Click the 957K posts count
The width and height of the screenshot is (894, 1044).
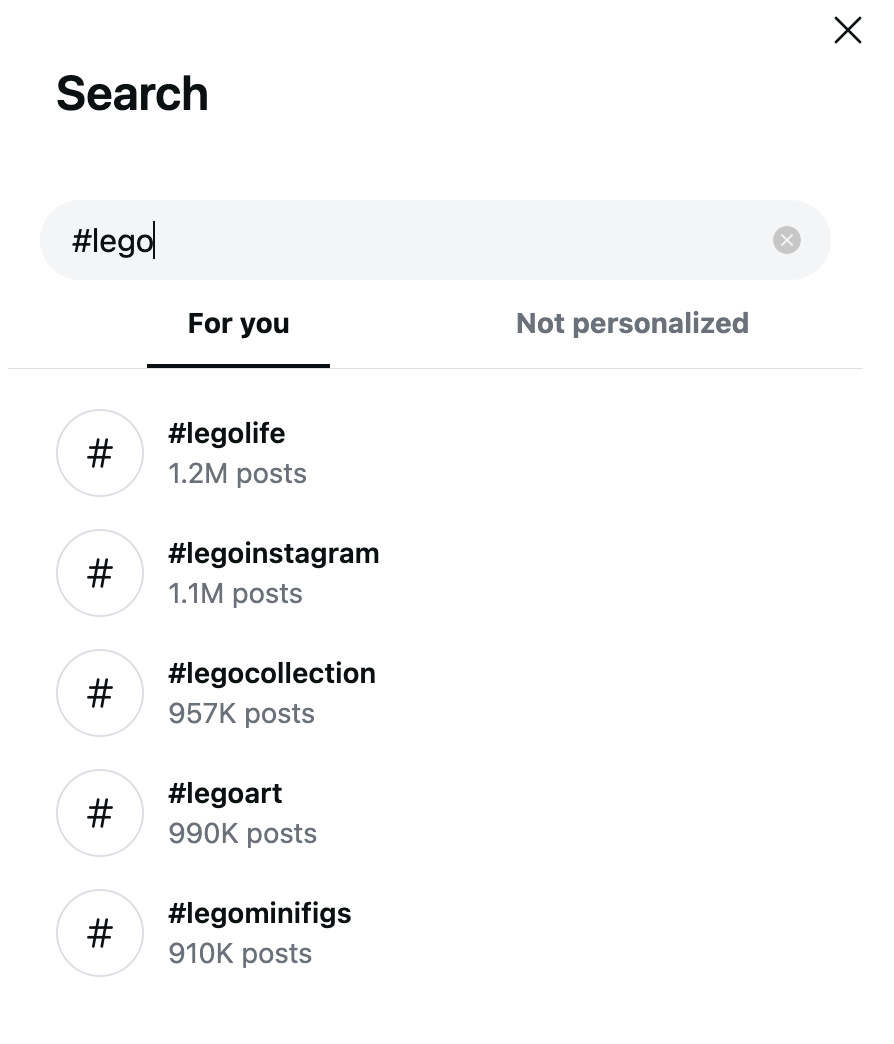pos(241,713)
